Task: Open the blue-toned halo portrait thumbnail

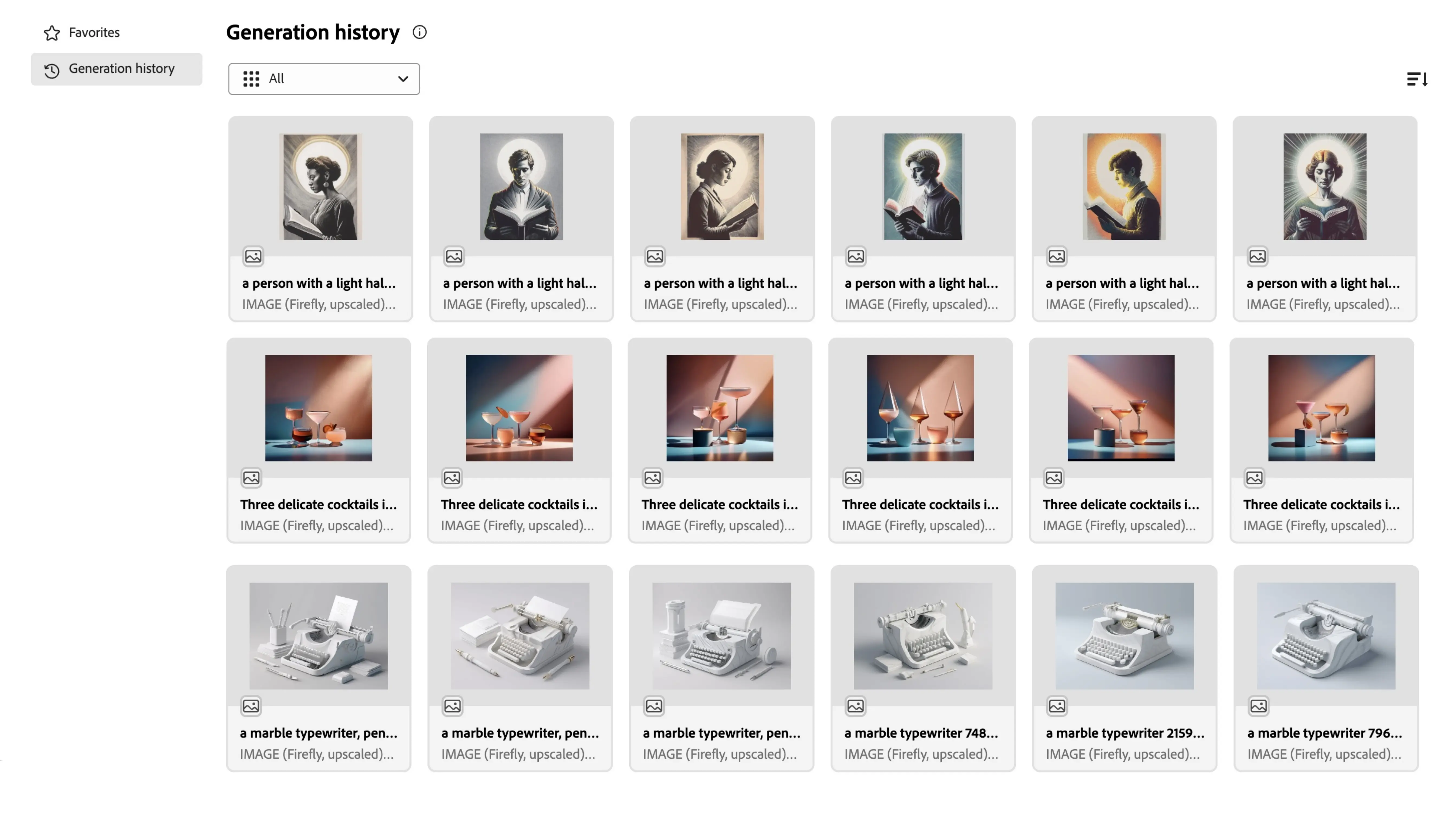Action: [x=923, y=187]
